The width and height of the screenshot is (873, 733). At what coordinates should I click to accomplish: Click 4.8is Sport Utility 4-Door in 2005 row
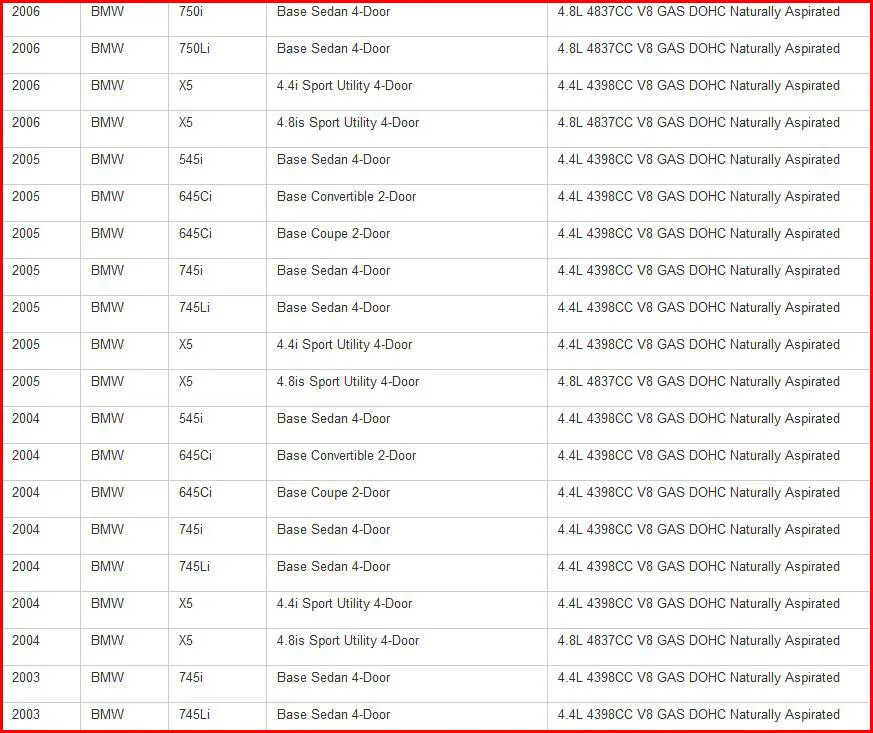pos(348,382)
